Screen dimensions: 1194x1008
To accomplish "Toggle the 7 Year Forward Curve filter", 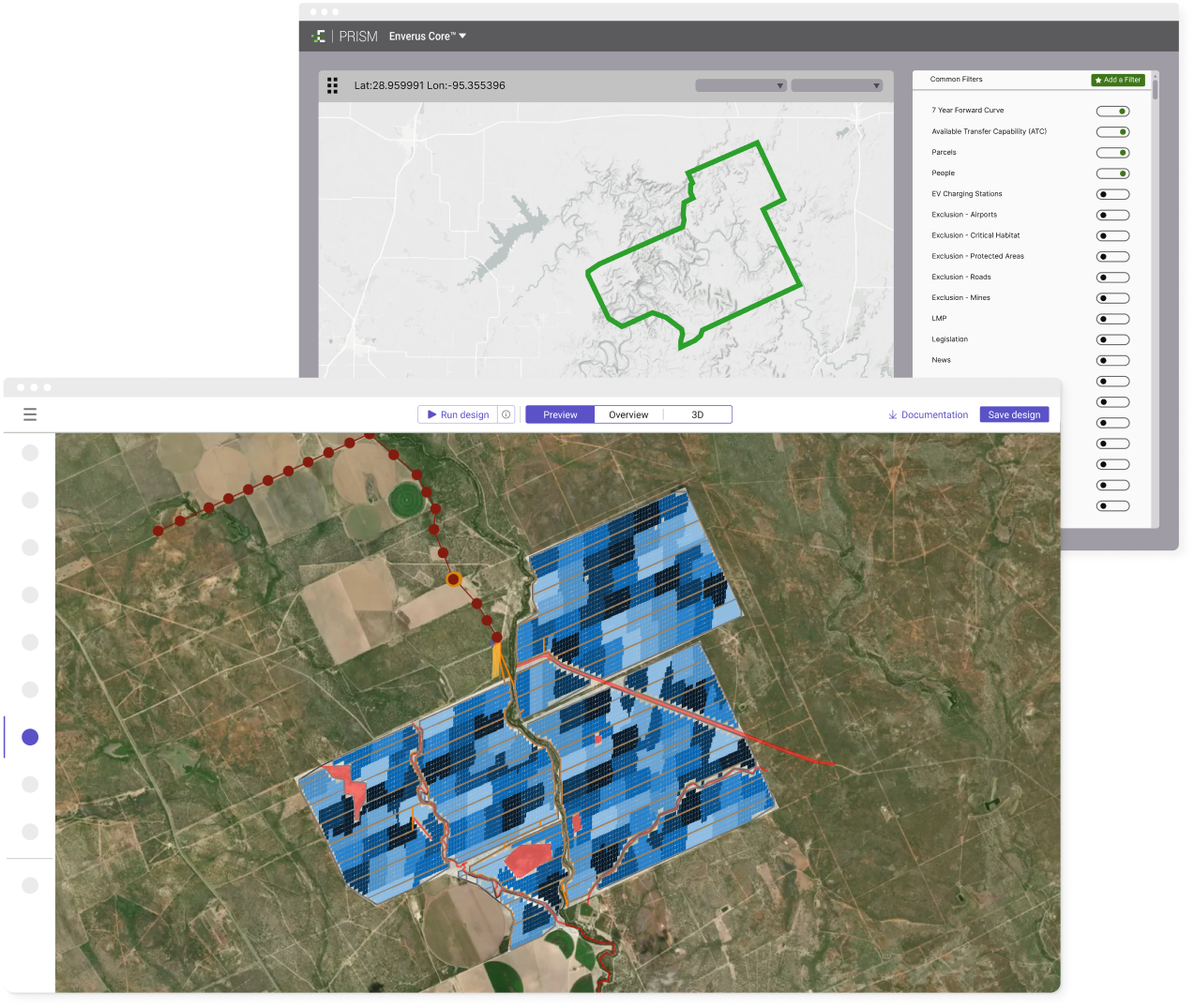I will point(1112,112).
